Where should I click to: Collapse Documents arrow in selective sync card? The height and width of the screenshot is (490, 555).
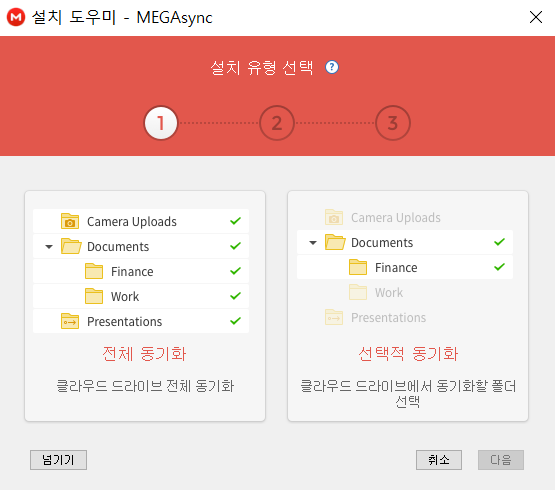[313, 243]
